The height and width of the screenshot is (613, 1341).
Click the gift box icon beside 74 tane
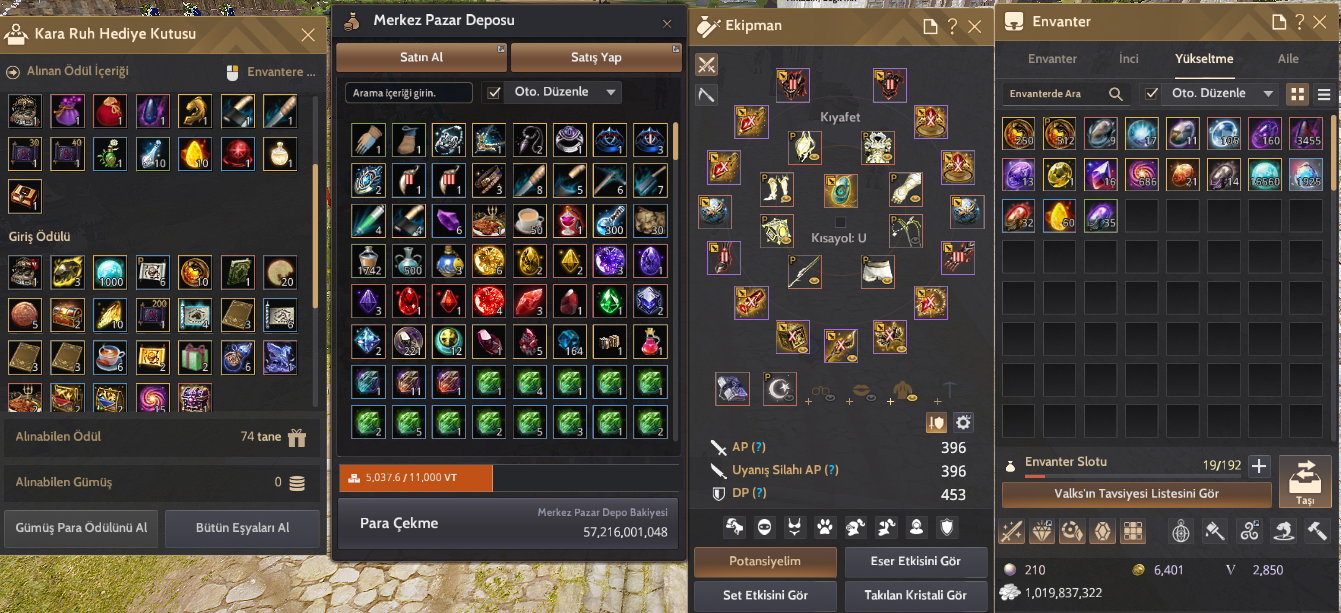[296, 437]
